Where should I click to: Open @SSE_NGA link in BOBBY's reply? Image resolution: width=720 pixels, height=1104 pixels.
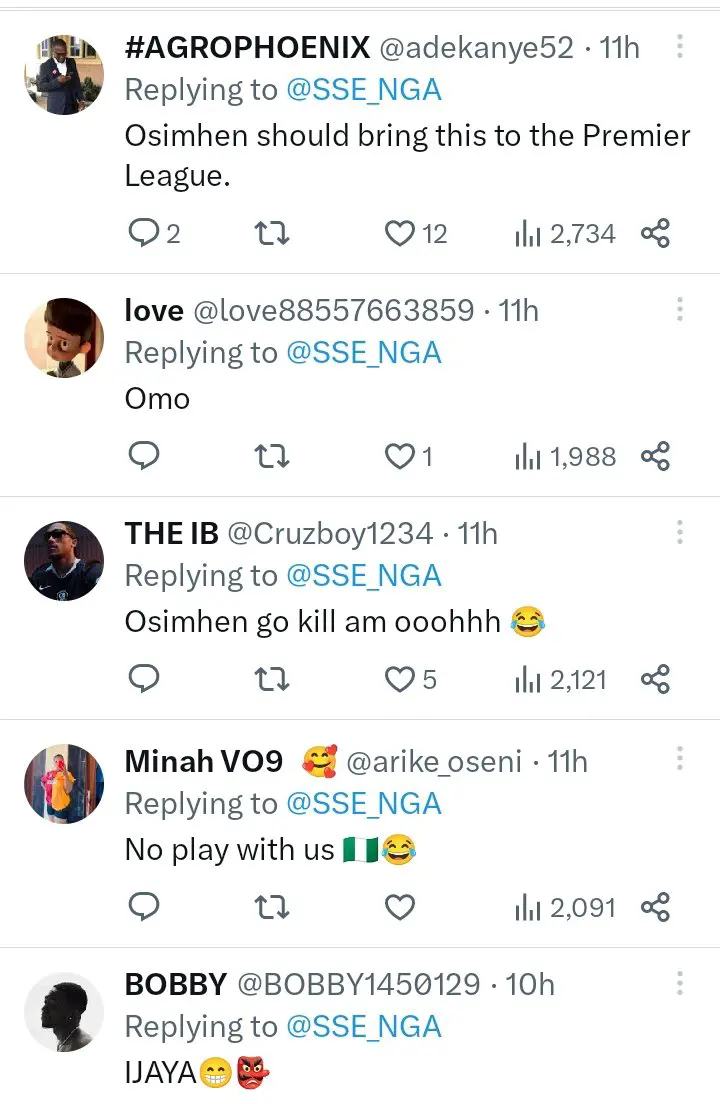[364, 1027]
